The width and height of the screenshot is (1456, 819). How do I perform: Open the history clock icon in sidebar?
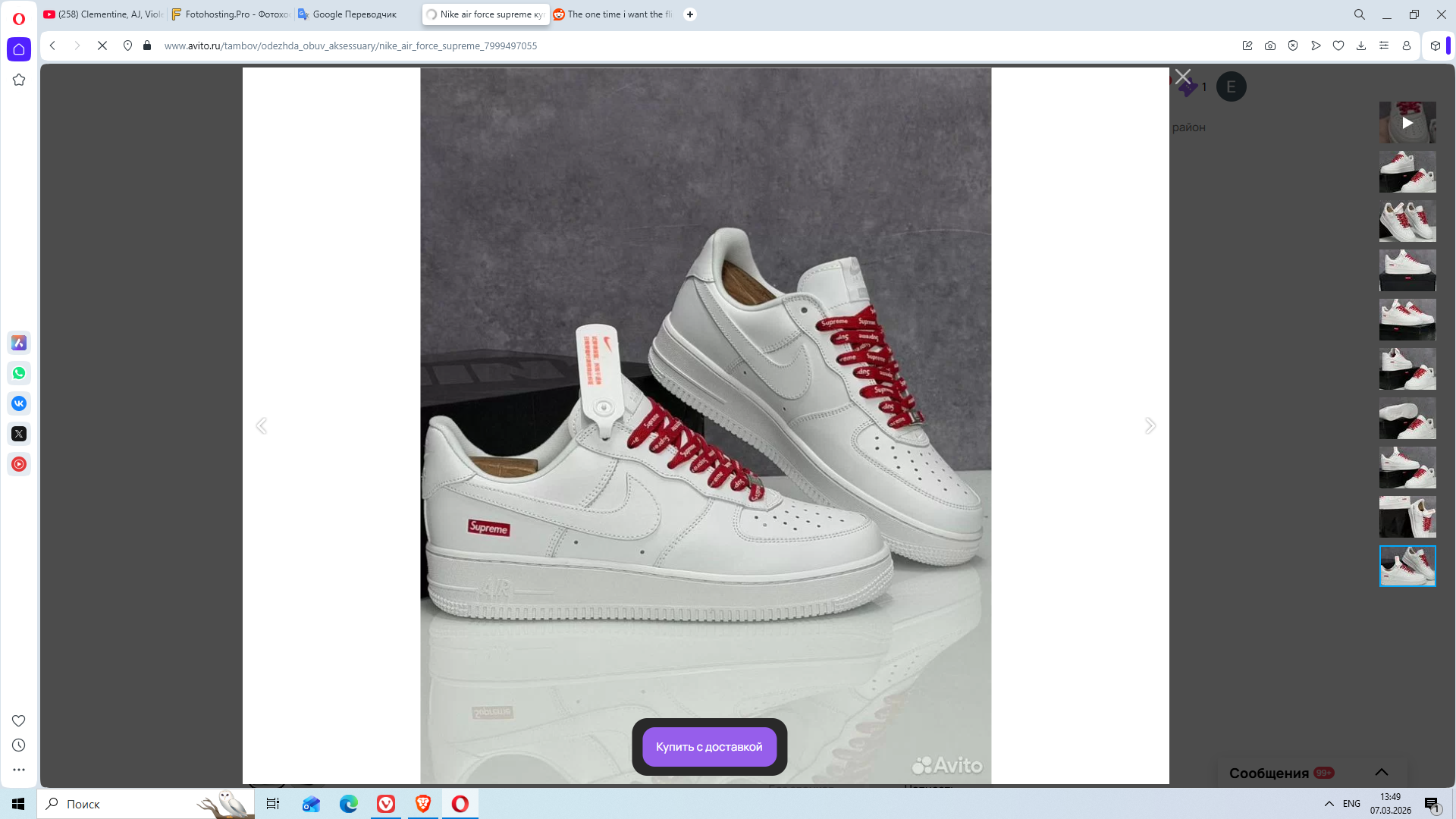click(19, 745)
